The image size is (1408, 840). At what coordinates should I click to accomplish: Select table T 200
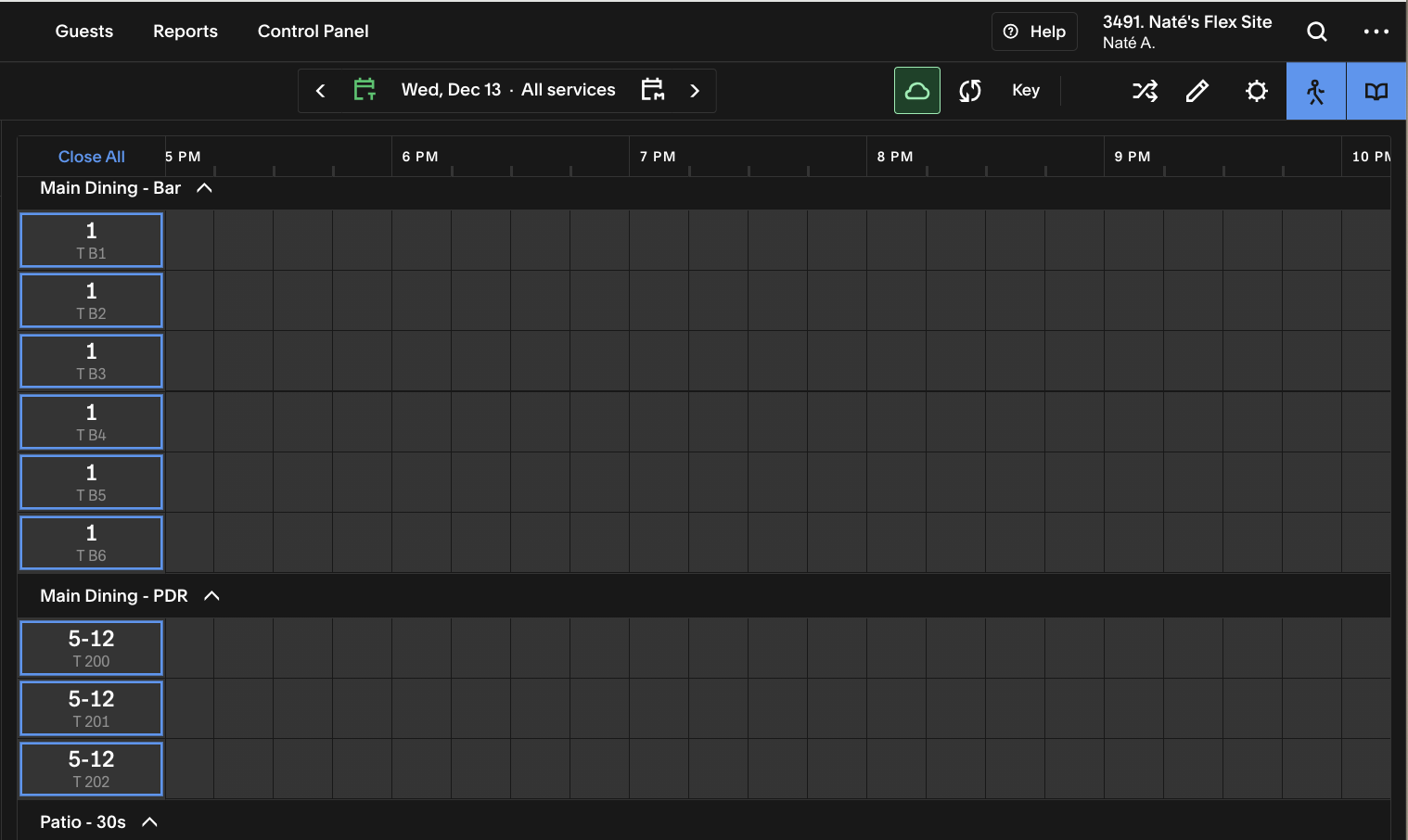tap(91, 648)
